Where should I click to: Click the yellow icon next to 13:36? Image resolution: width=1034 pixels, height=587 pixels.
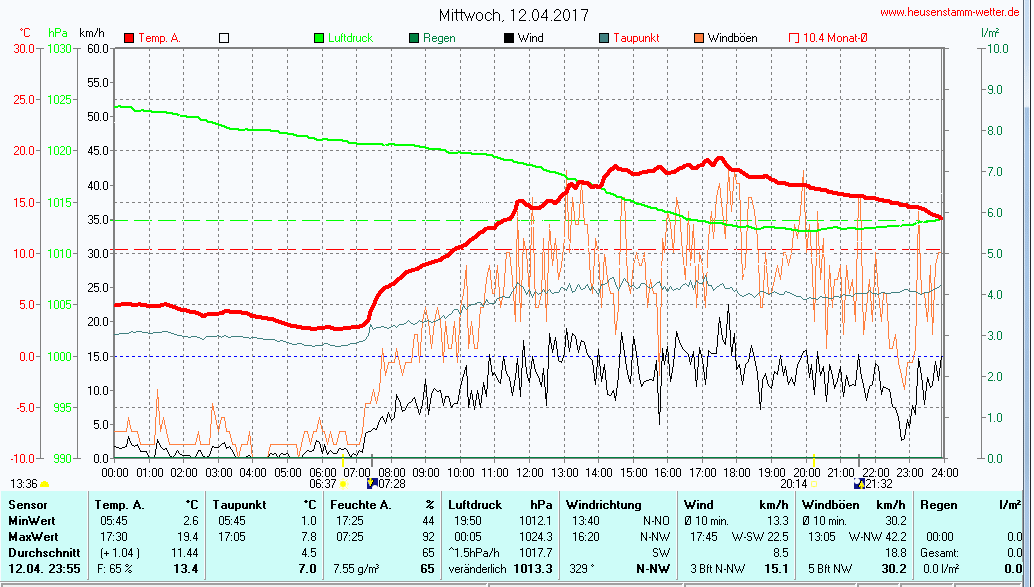[44, 484]
